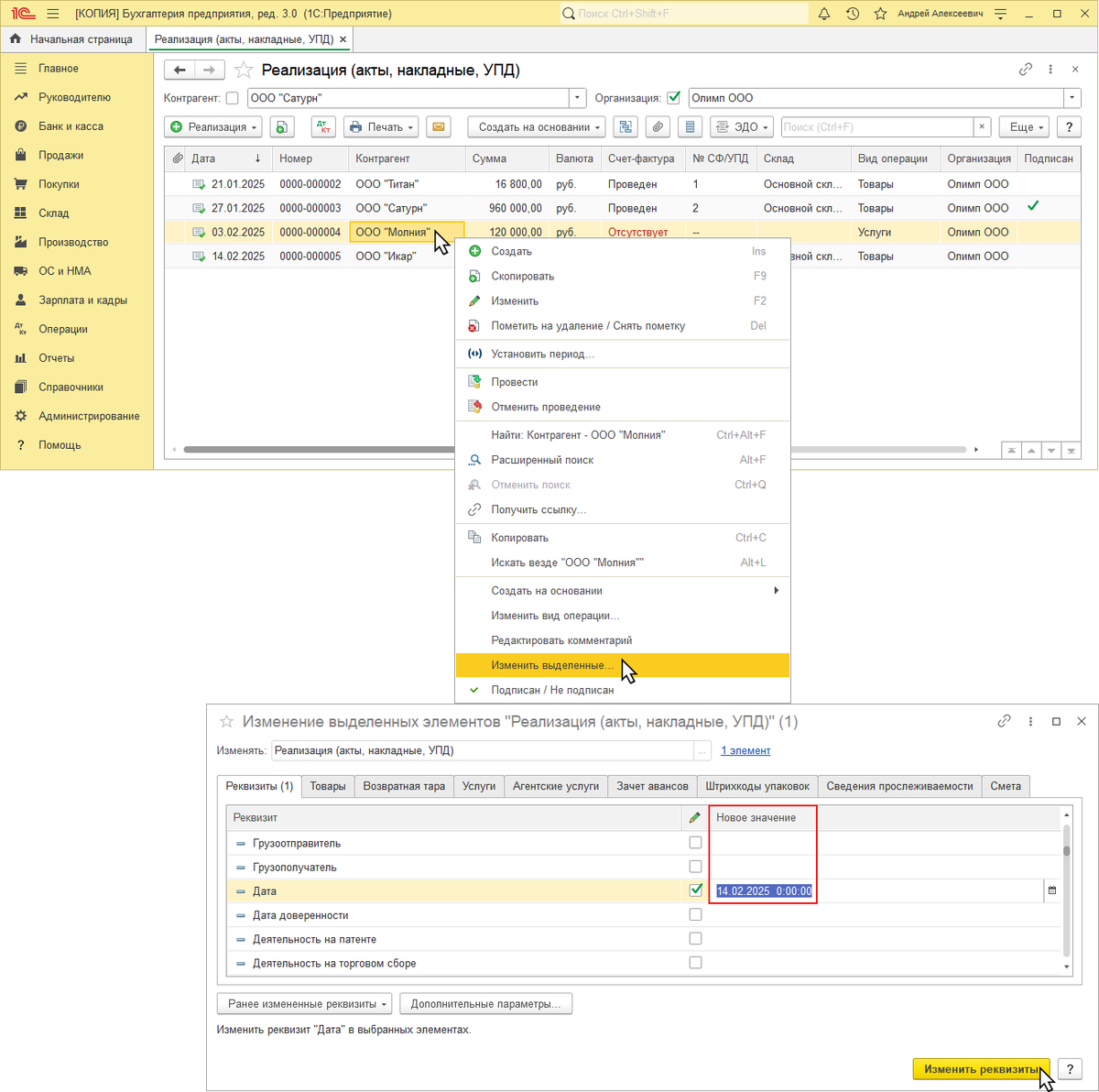Screen dimensions: 1099x1092
Task: Open Реализация create dropdown button
Action: click(213, 127)
